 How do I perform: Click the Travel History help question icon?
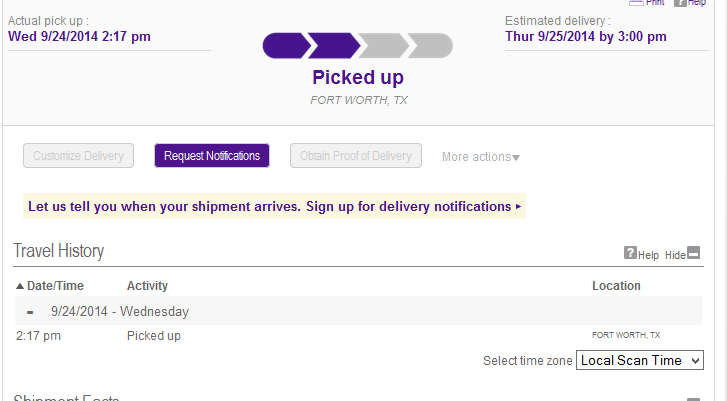click(x=630, y=254)
